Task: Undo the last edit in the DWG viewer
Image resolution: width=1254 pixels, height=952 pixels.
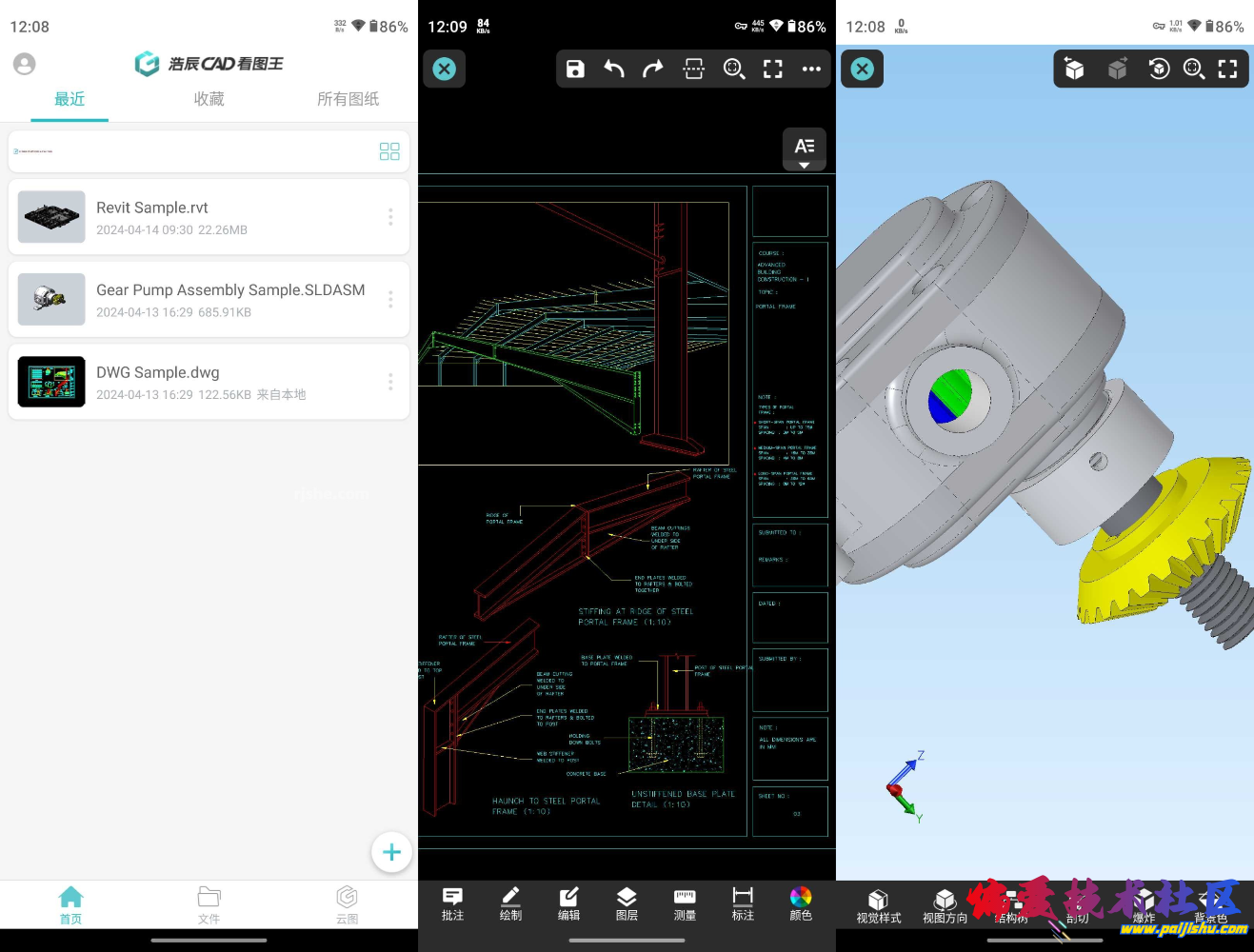Action: coord(614,69)
